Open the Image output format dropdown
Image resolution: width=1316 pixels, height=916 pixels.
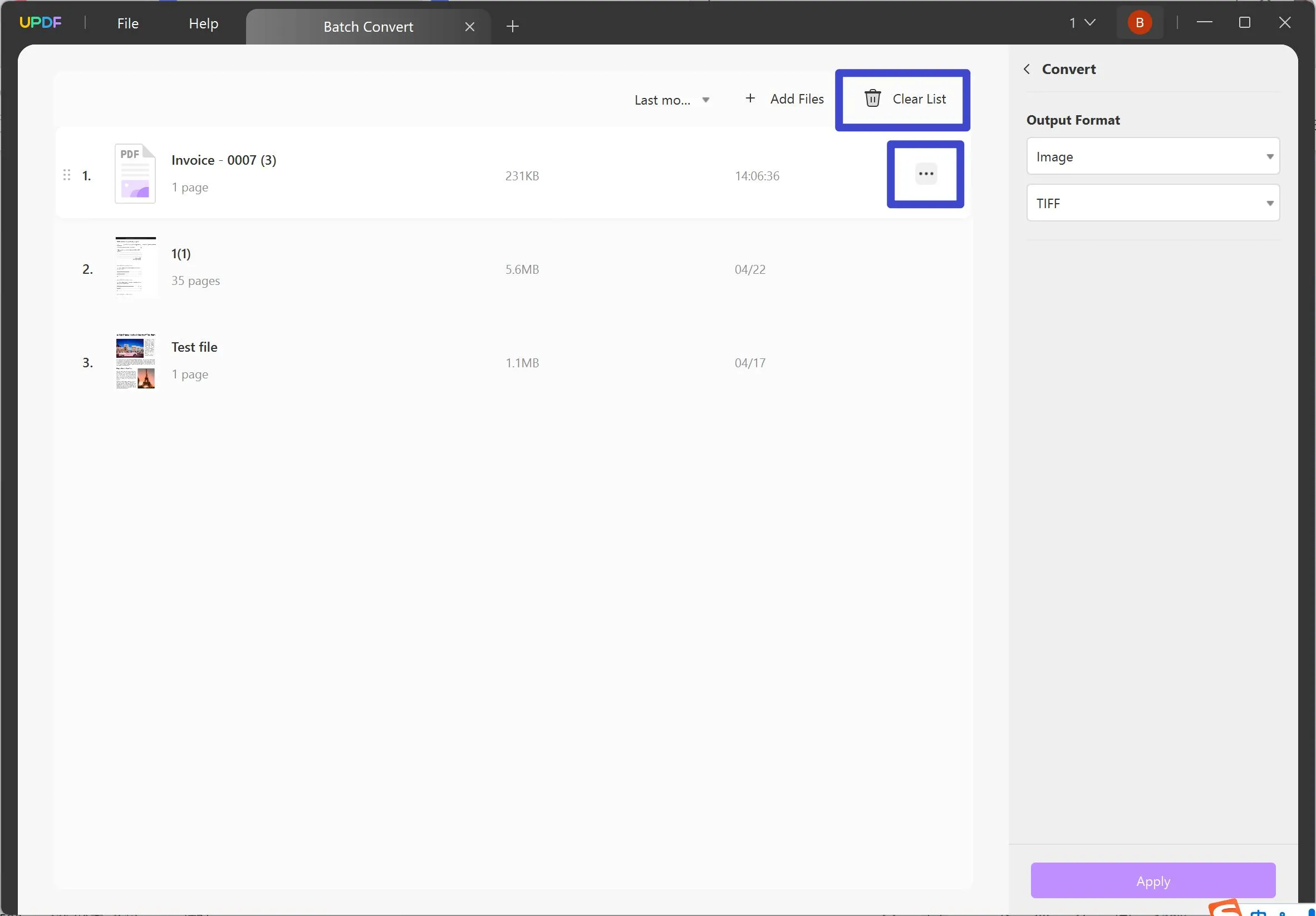pos(1153,156)
